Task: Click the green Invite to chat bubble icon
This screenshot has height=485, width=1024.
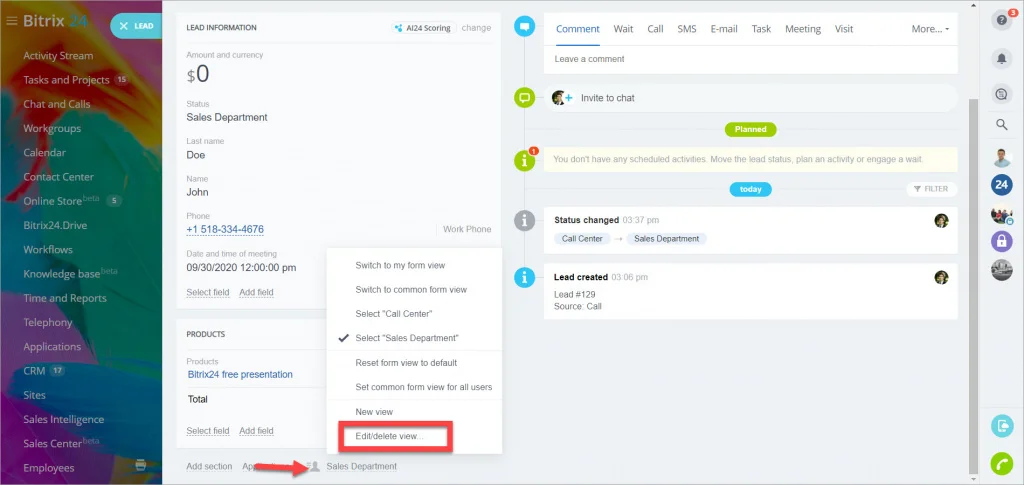Action: tap(524, 98)
